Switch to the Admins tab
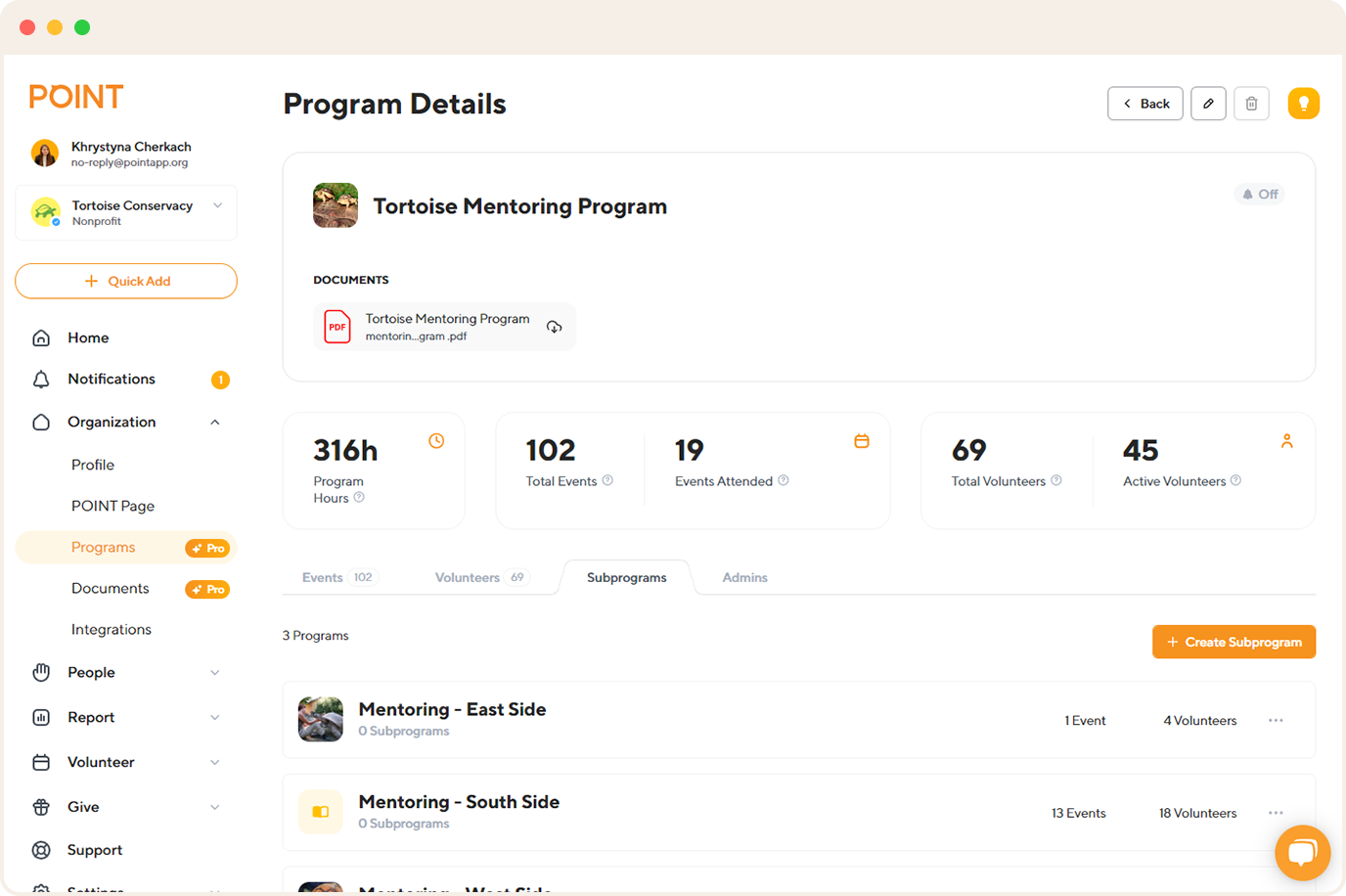 tap(744, 578)
